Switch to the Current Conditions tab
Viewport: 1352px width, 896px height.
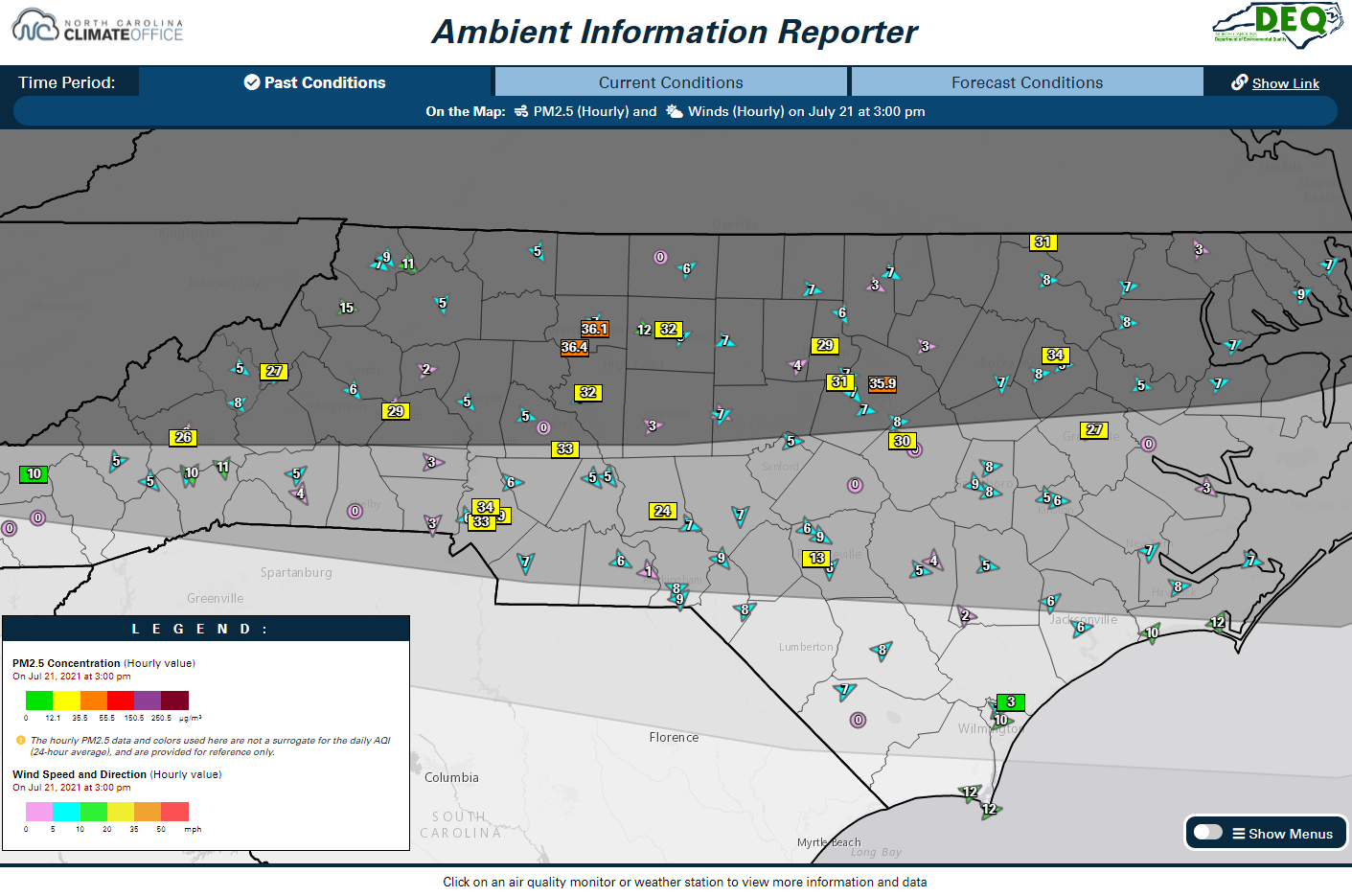[671, 82]
